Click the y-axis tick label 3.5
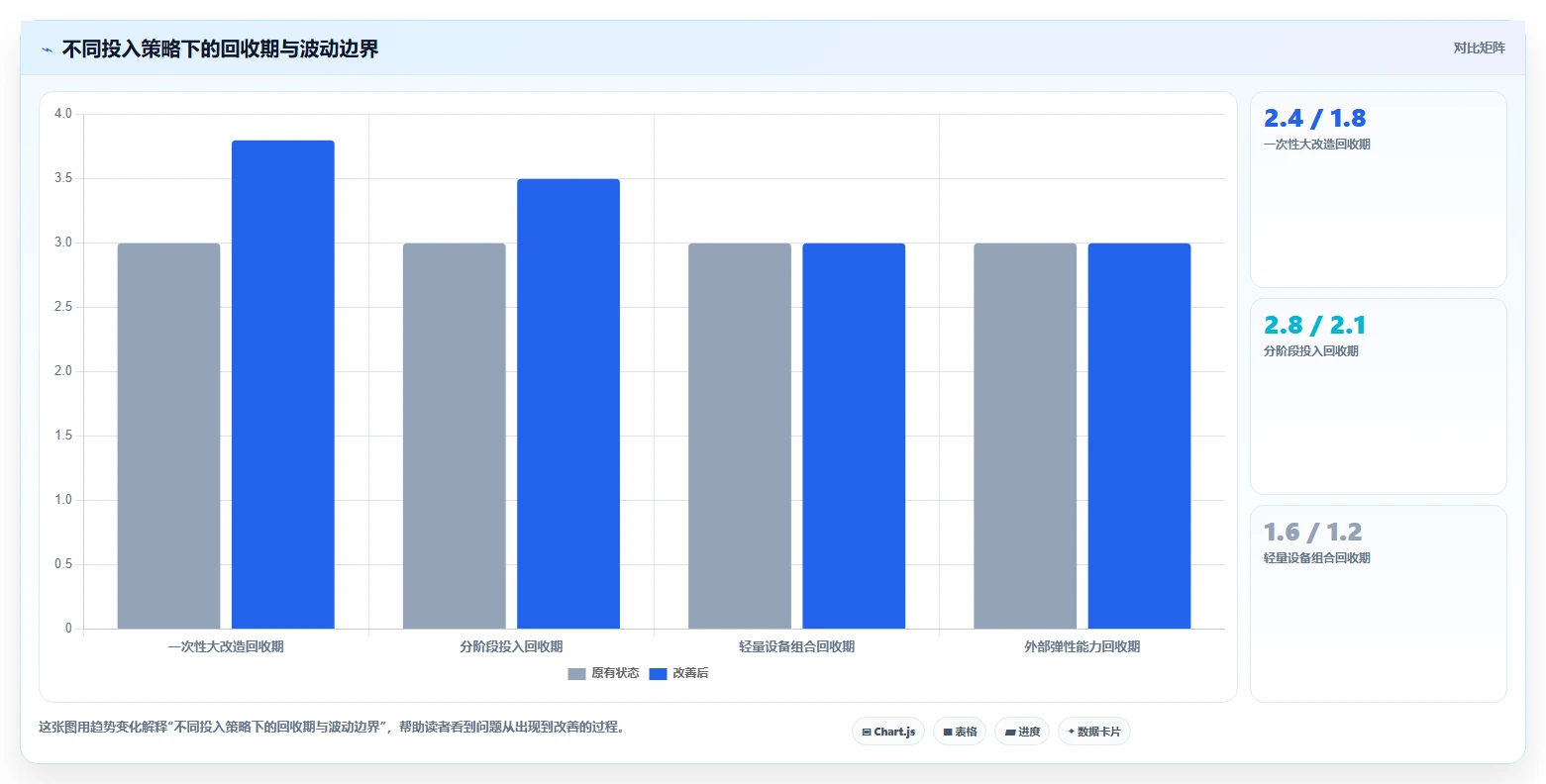The image size is (1546, 784). 63,178
